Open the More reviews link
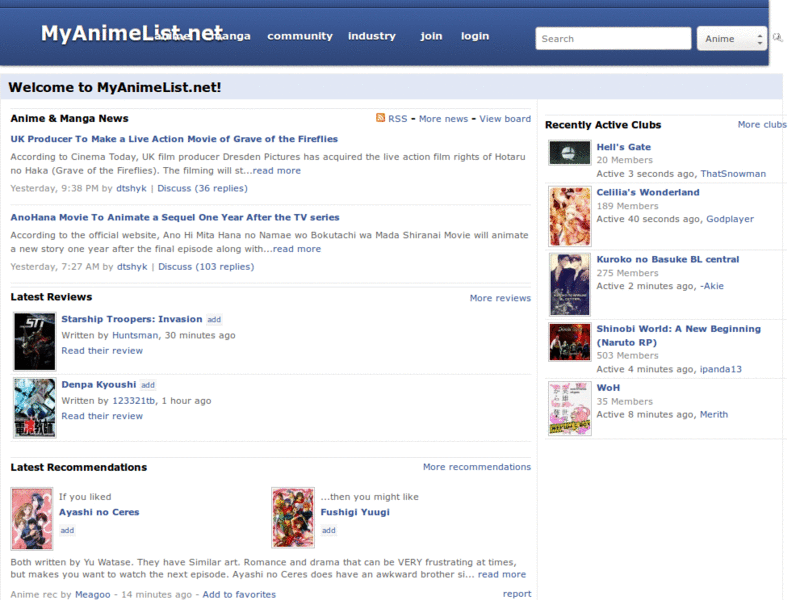 [x=500, y=298]
